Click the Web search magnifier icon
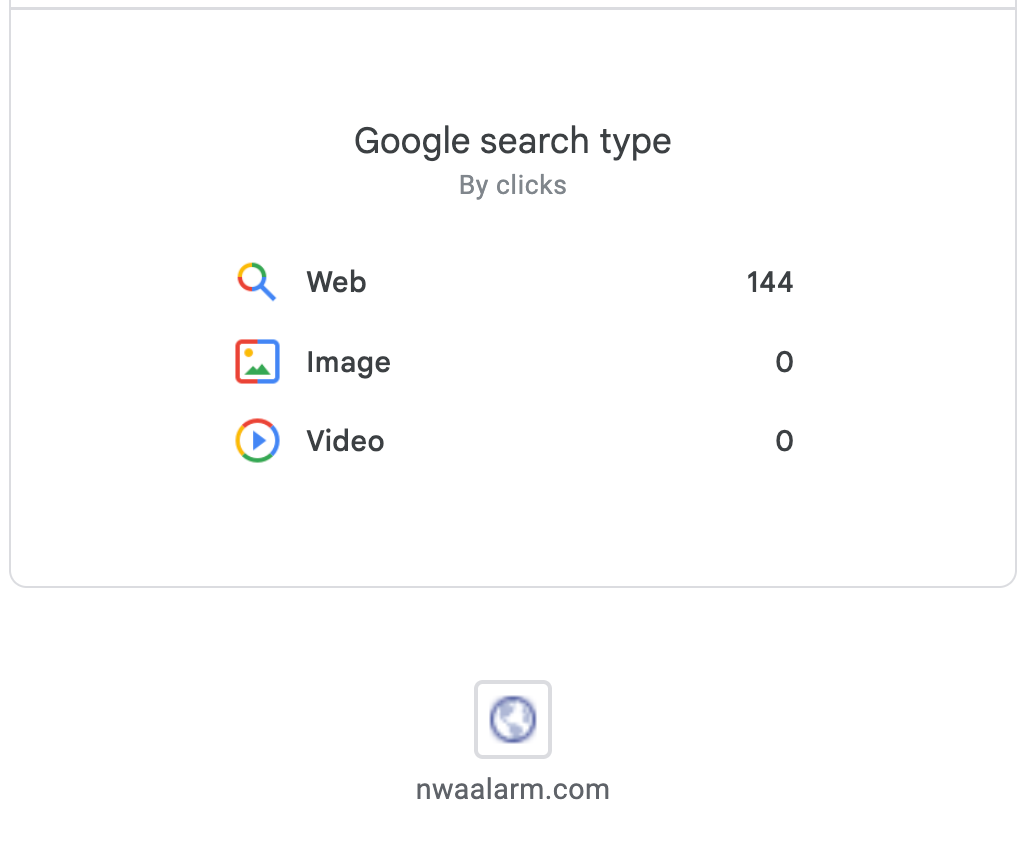The width and height of the screenshot is (1030, 866). [x=257, y=282]
